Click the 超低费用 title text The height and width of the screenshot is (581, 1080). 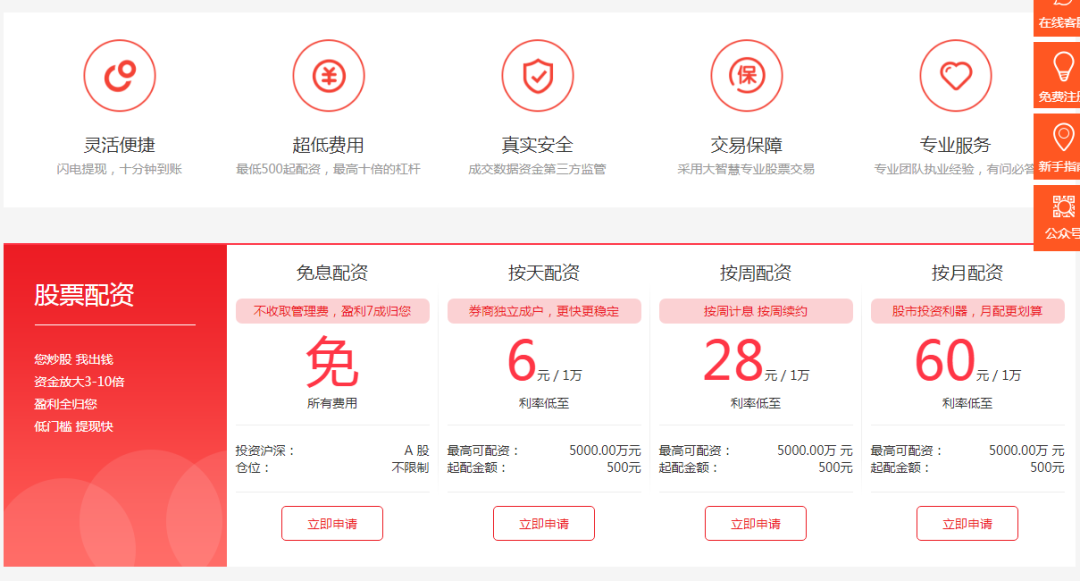[328, 145]
